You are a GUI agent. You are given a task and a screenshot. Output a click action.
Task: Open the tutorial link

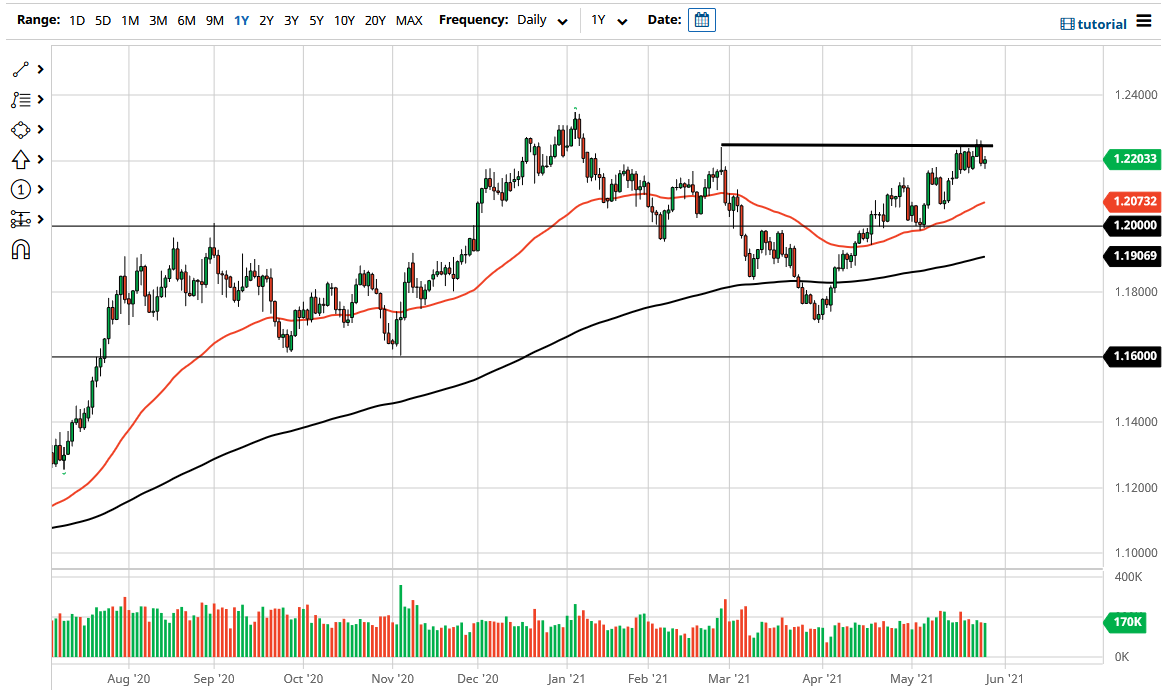[1099, 23]
